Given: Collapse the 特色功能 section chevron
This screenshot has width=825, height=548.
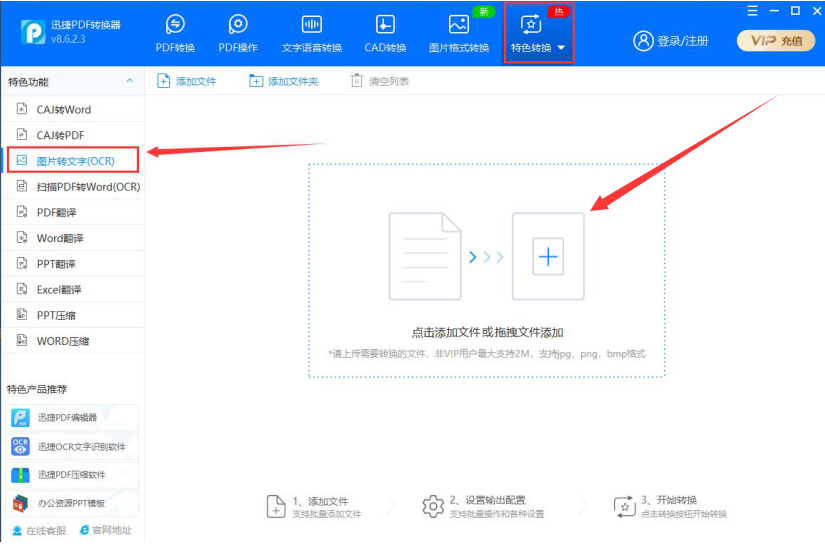Looking at the screenshot, I should click(129, 80).
